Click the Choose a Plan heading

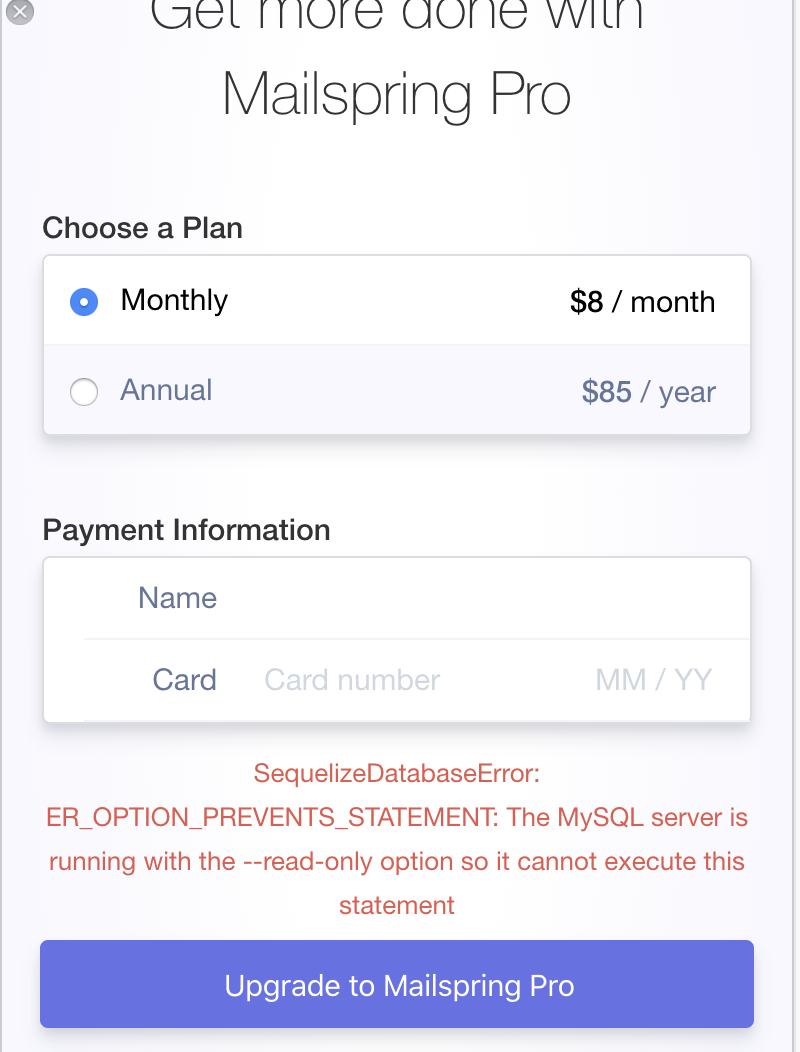[x=142, y=228]
